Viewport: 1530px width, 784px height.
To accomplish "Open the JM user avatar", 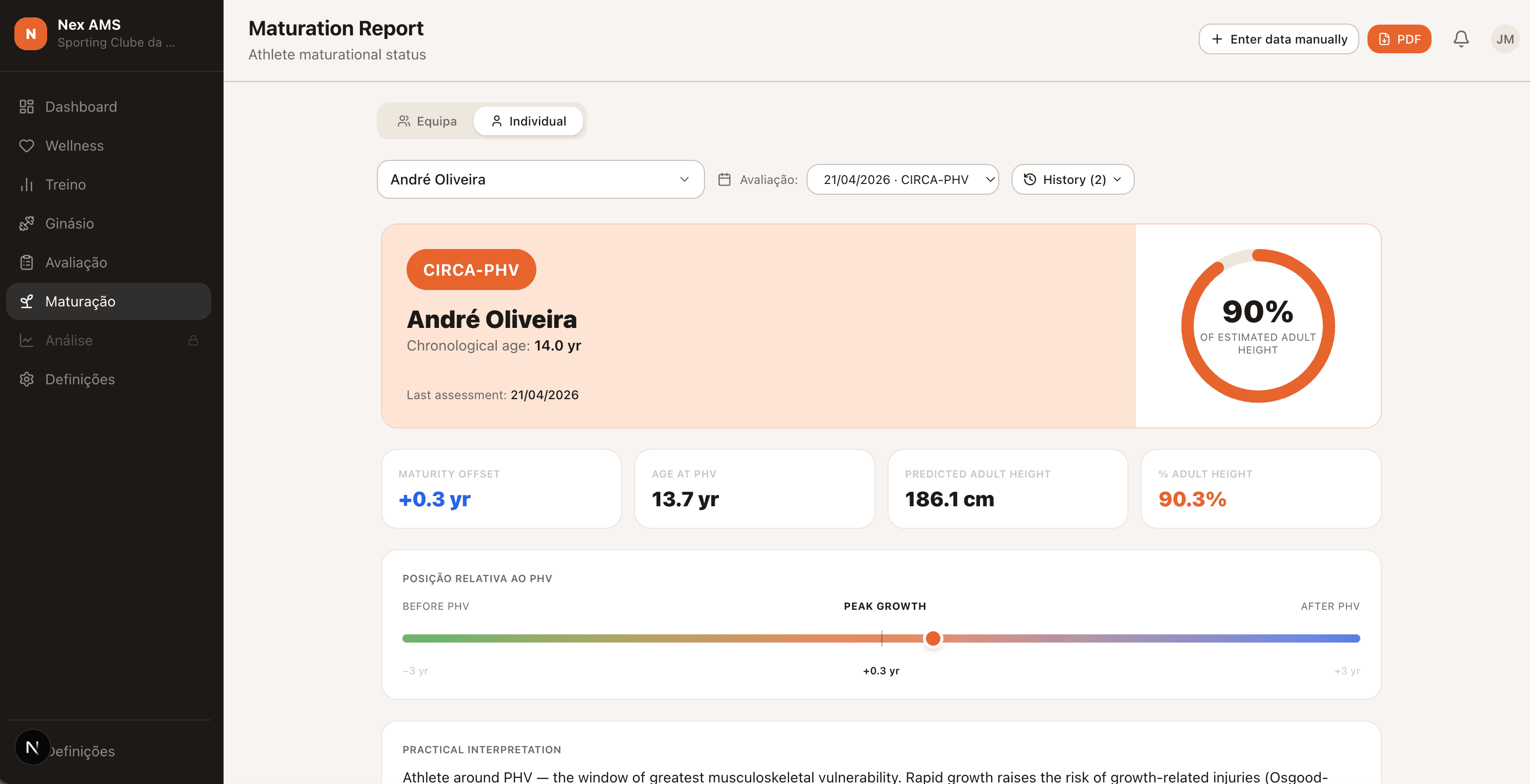I will (x=1504, y=39).
